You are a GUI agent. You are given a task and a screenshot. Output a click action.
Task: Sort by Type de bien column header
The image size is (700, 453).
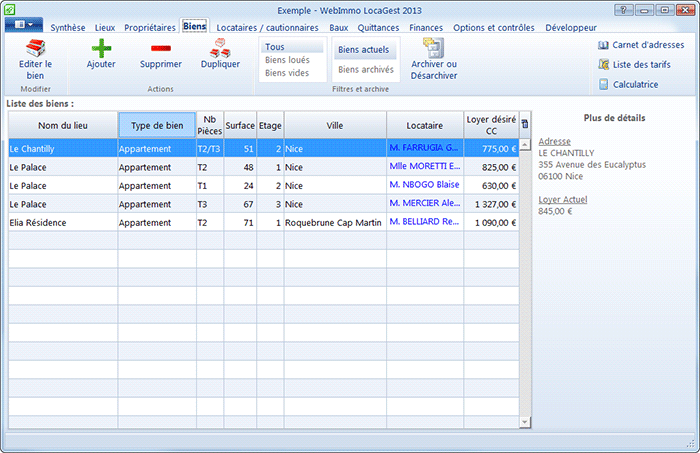coord(157,125)
